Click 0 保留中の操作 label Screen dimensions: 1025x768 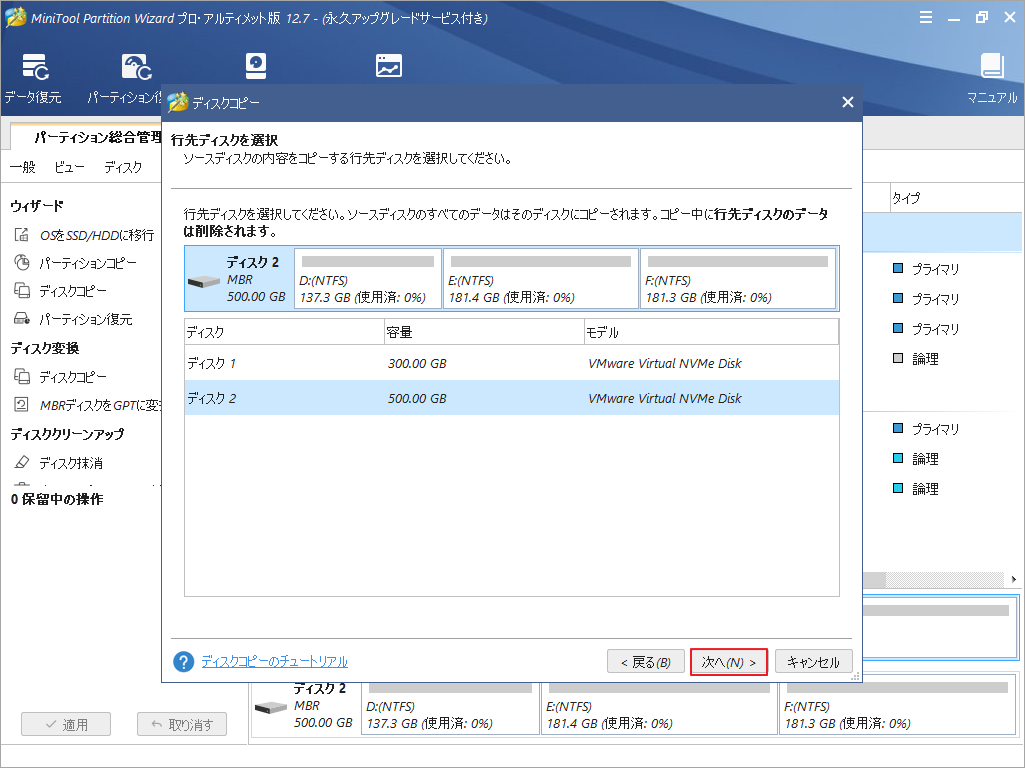[x=57, y=499]
